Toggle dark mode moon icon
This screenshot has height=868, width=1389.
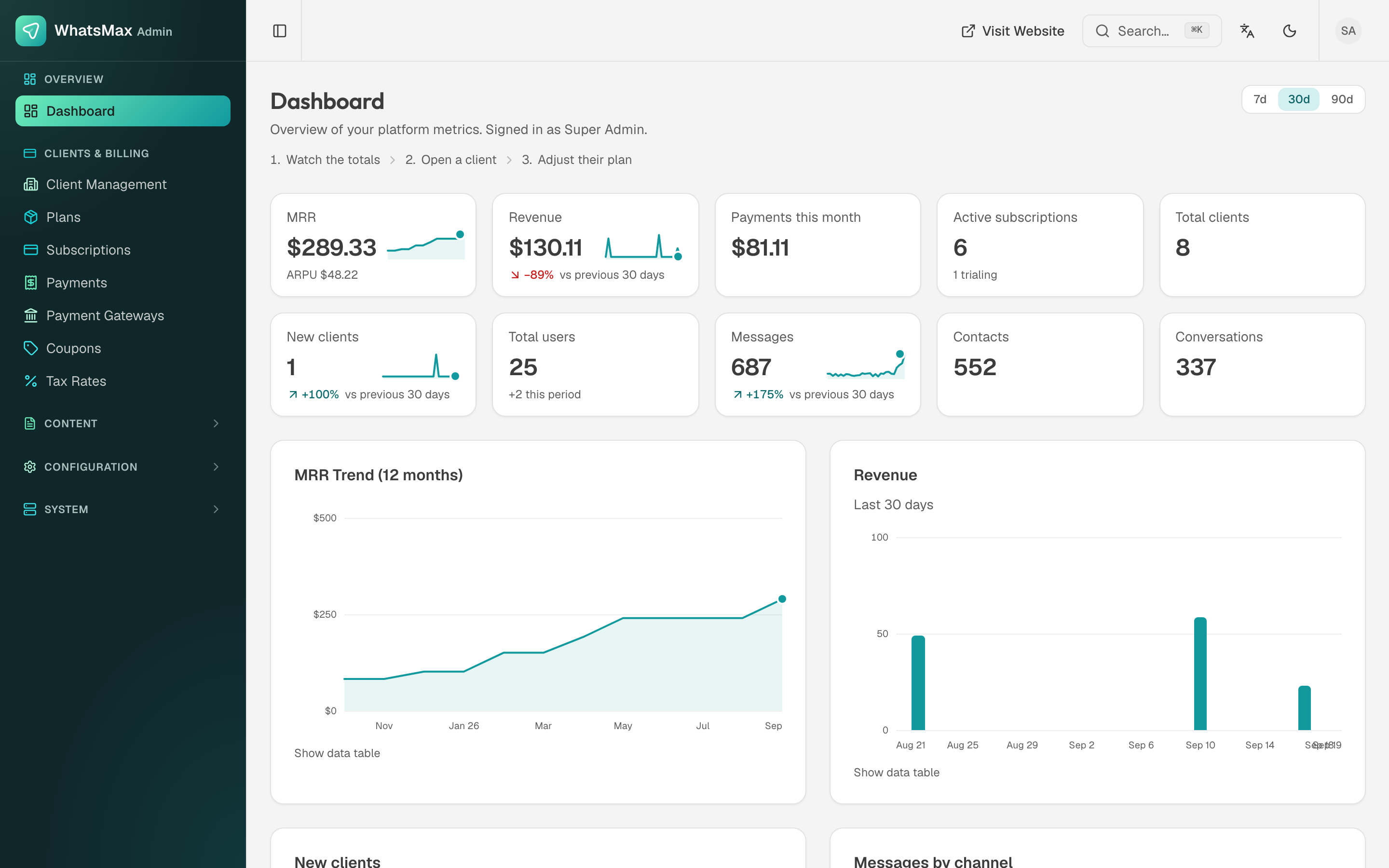(x=1289, y=31)
